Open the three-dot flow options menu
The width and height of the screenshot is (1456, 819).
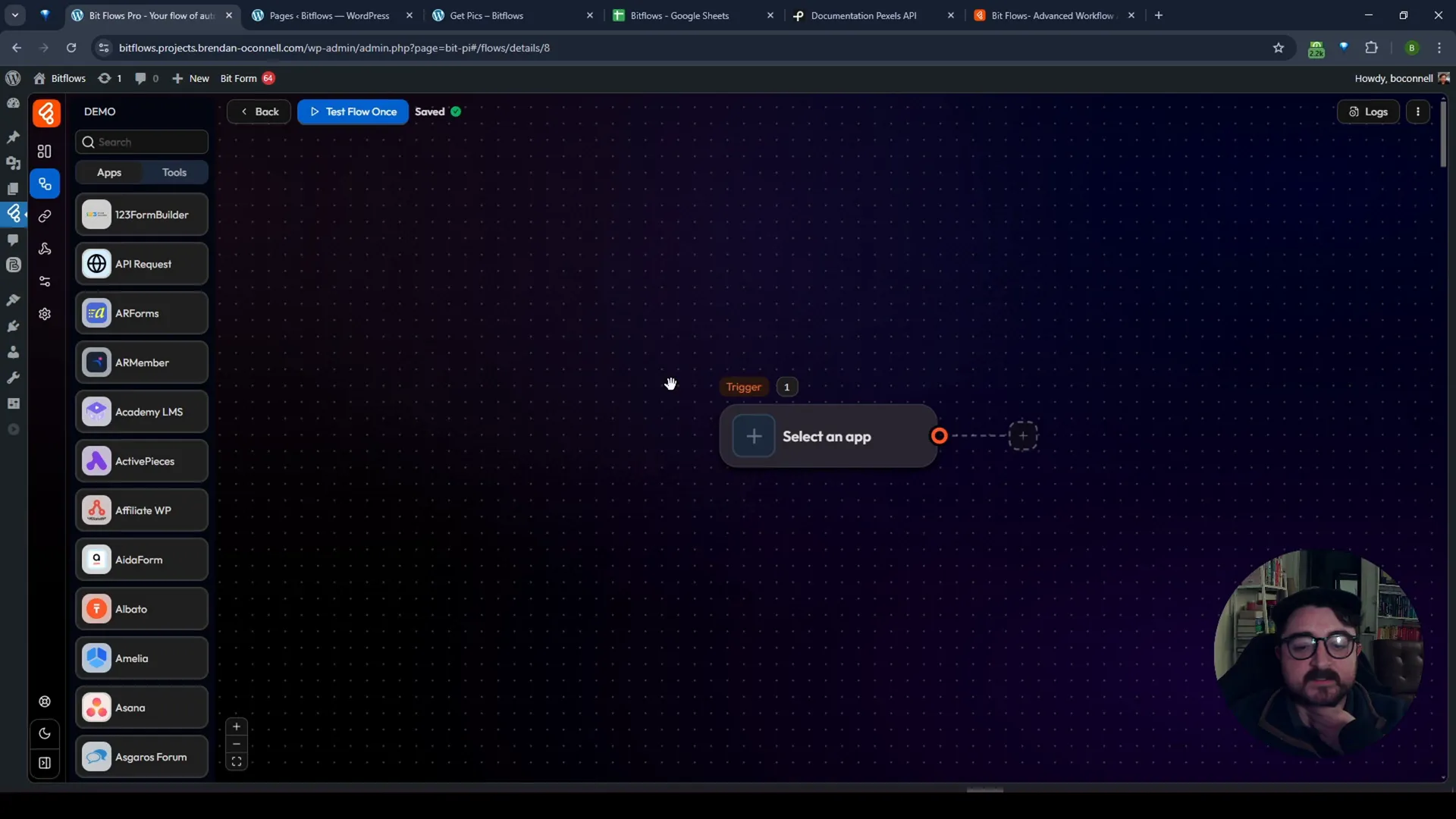1418,111
